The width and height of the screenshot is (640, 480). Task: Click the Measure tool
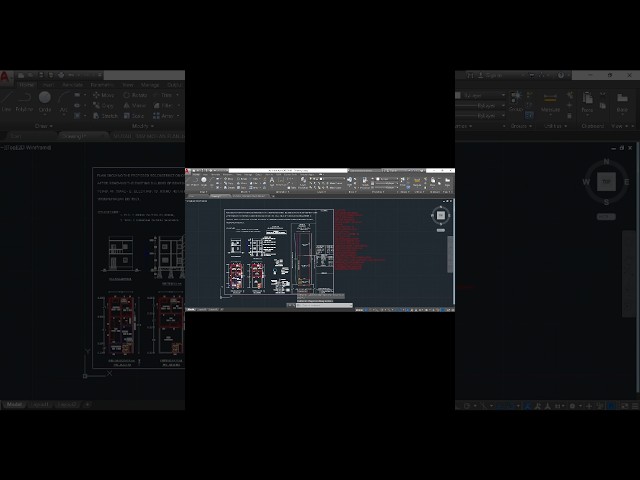click(550, 102)
